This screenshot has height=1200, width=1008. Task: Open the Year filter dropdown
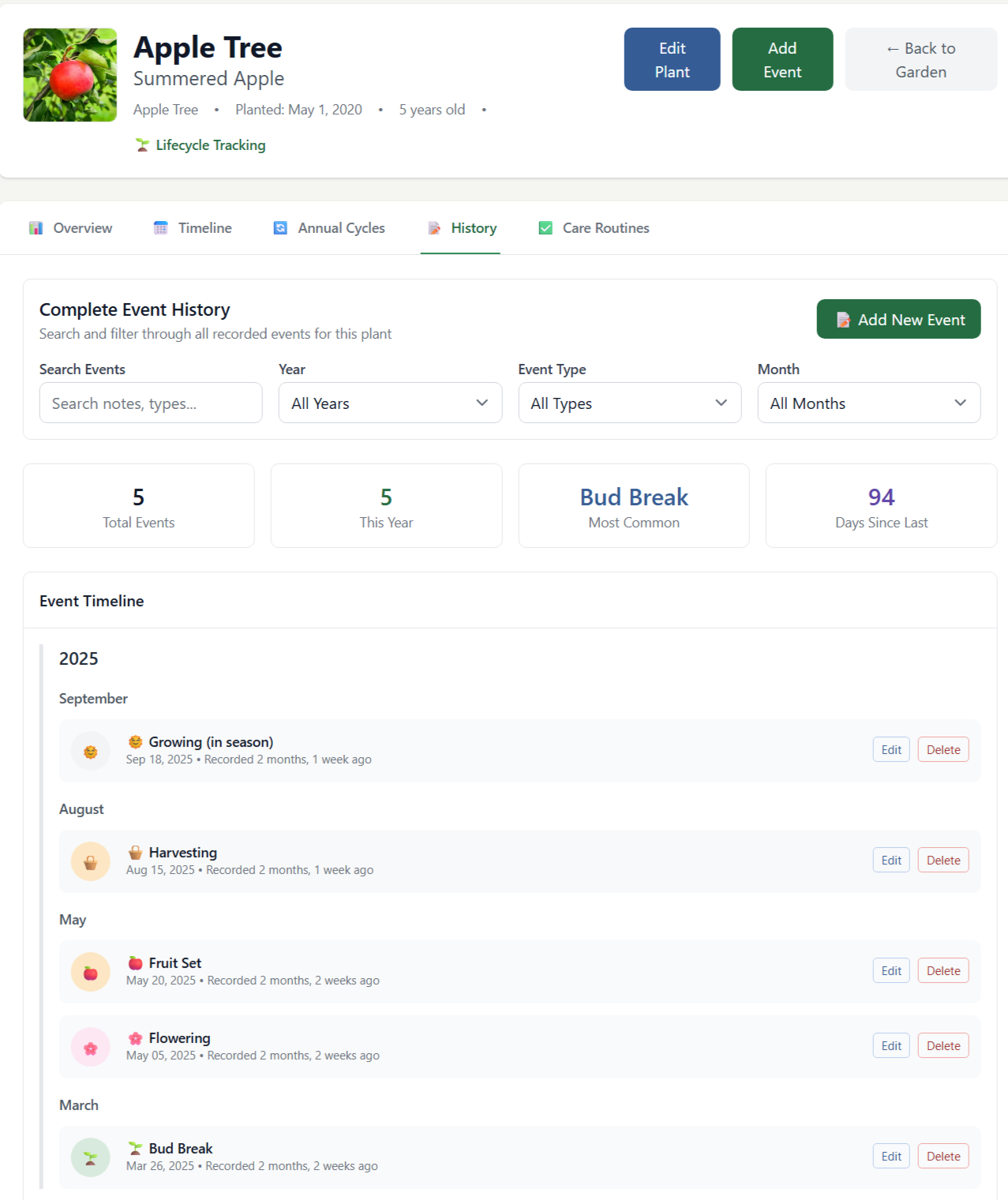tap(390, 403)
